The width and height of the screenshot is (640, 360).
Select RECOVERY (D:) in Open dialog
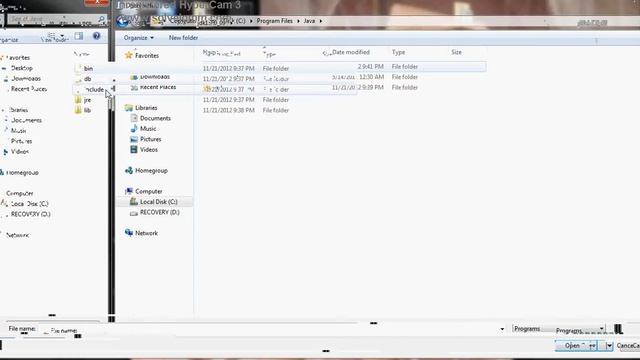160,212
